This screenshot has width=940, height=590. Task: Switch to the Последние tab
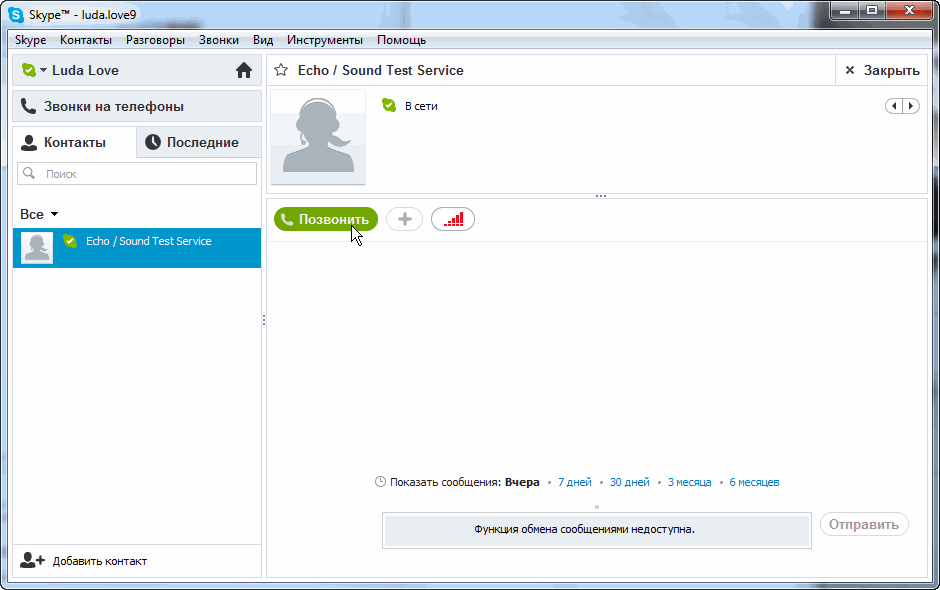click(199, 142)
